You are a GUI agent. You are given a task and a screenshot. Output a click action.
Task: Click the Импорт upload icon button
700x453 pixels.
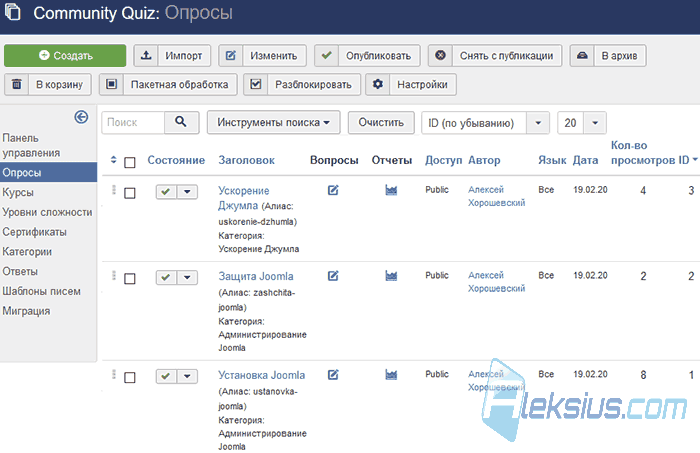172,55
